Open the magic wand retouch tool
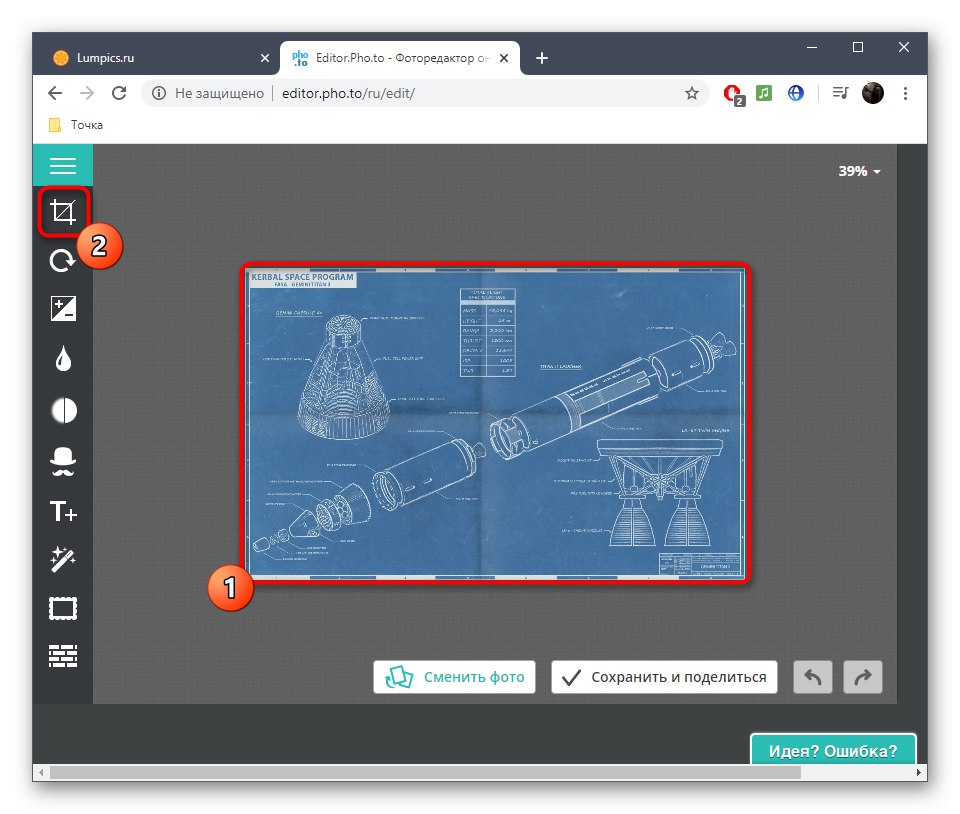The width and height of the screenshot is (960, 814). pyautogui.click(x=63, y=559)
